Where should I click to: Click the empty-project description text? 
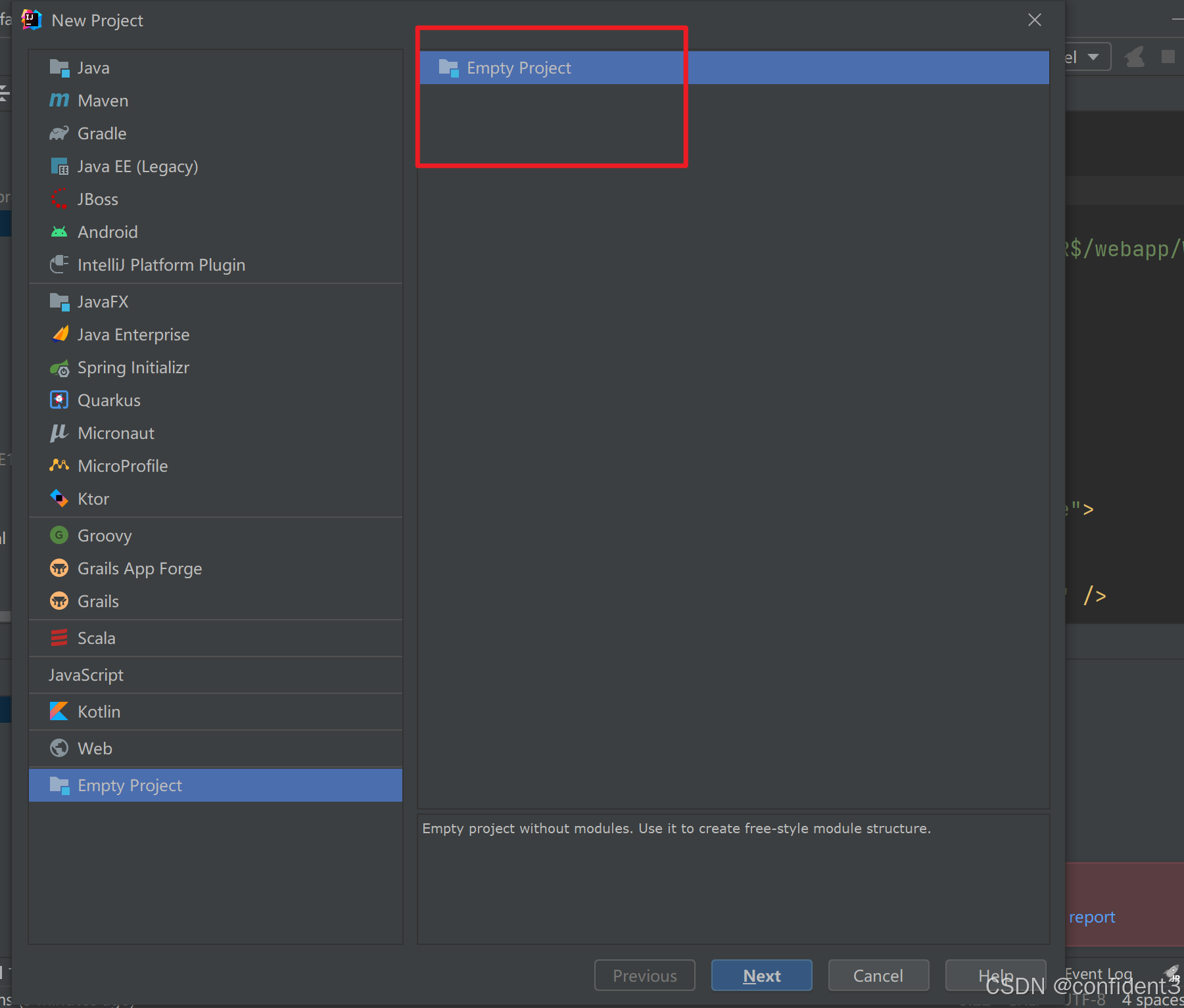[676, 829]
